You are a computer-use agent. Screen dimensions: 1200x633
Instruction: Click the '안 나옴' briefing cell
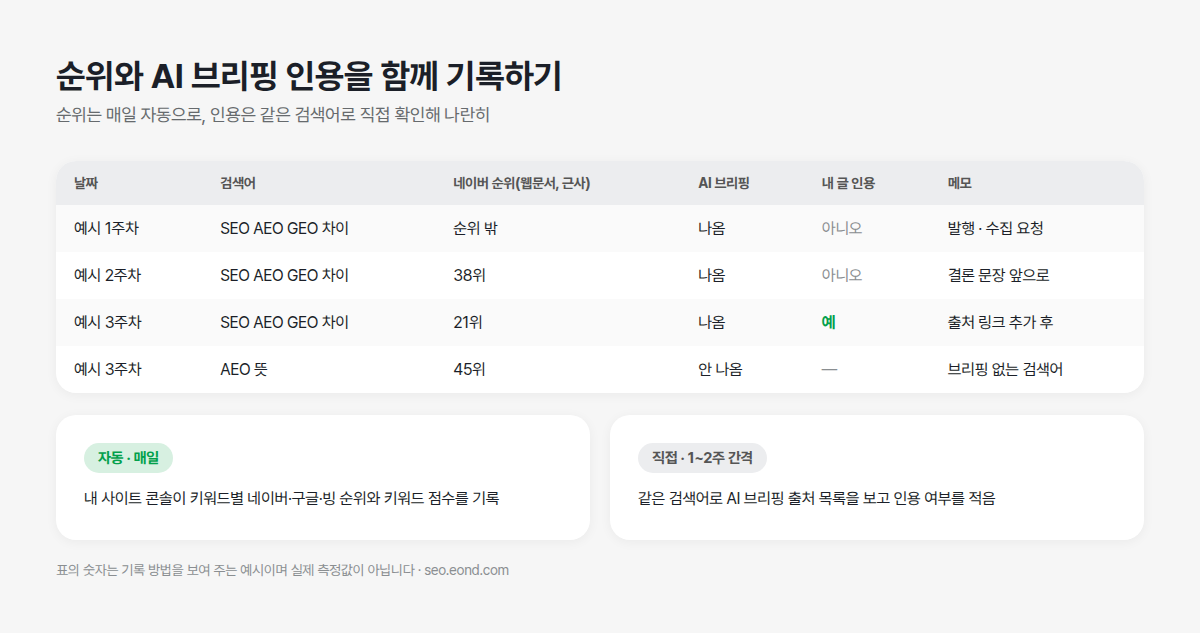720,369
